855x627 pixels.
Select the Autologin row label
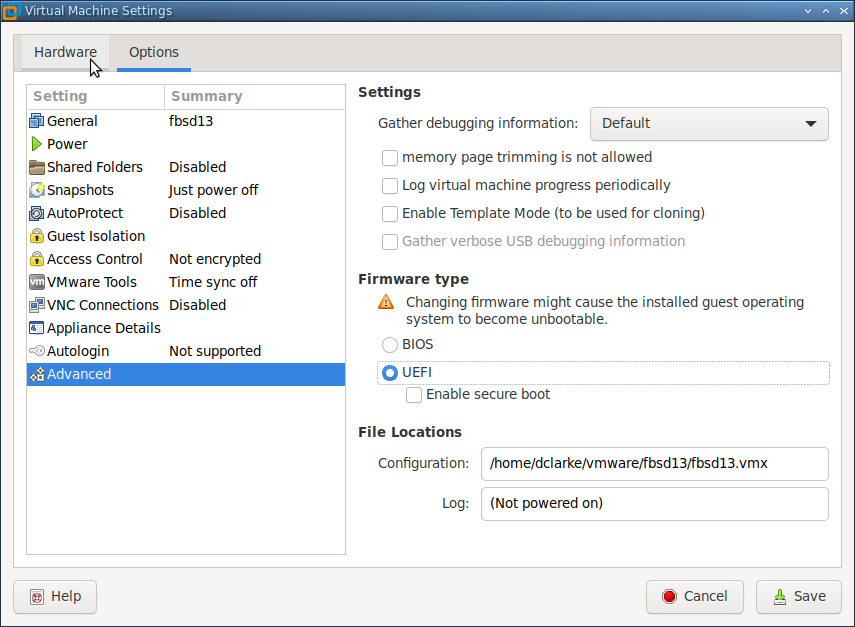click(78, 351)
